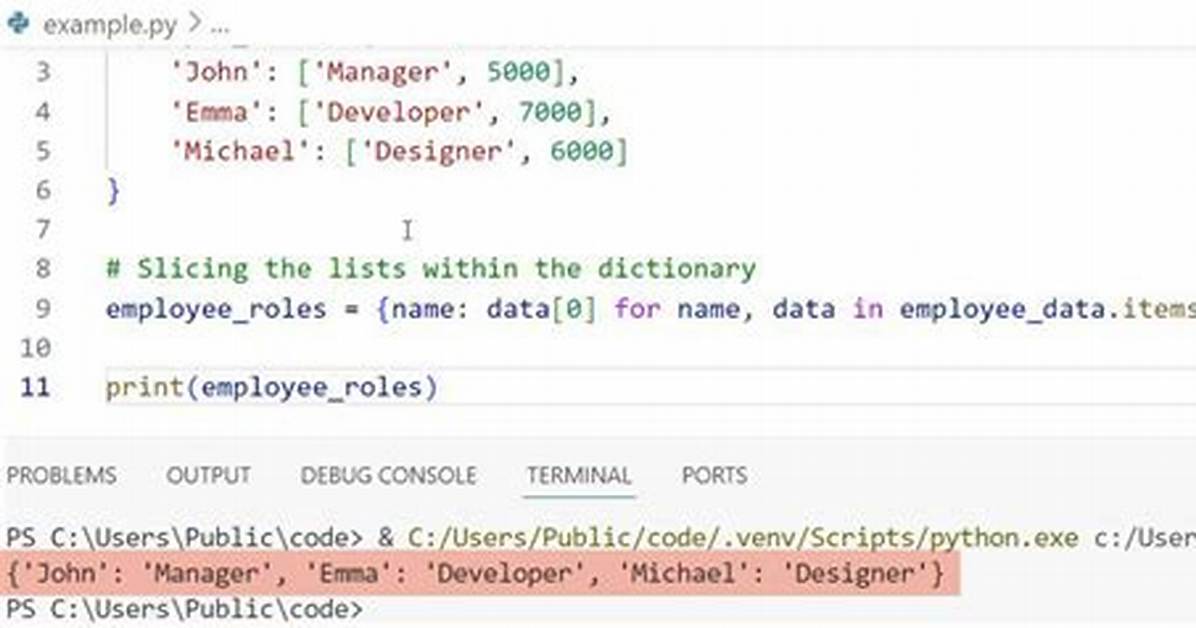The height and width of the screenshot is (628, 1196).
Task: Click the employee_roles variable on line 9
Action: click(x=216, y=309)
